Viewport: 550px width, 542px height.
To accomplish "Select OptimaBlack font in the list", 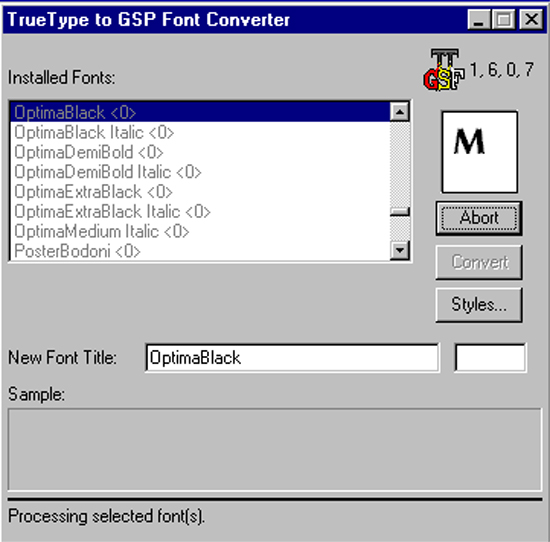I will (200, 112).
